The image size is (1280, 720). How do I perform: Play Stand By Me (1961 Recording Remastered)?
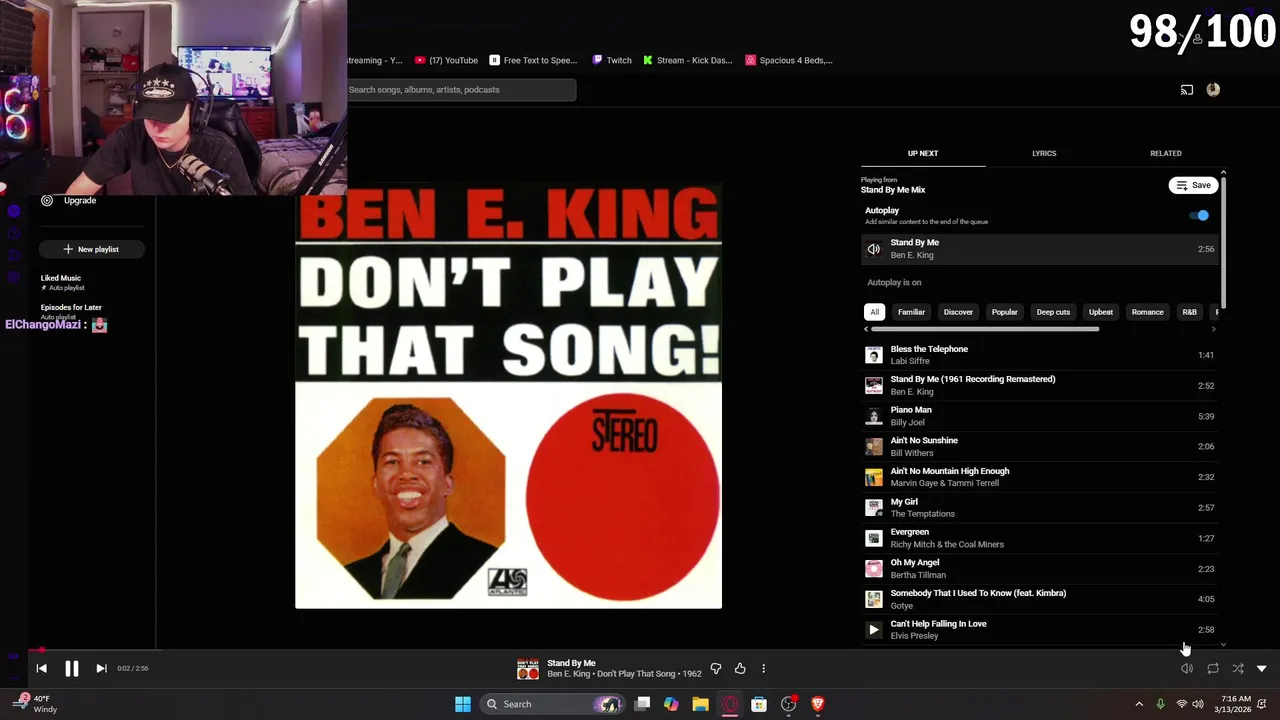(1040, 385)
